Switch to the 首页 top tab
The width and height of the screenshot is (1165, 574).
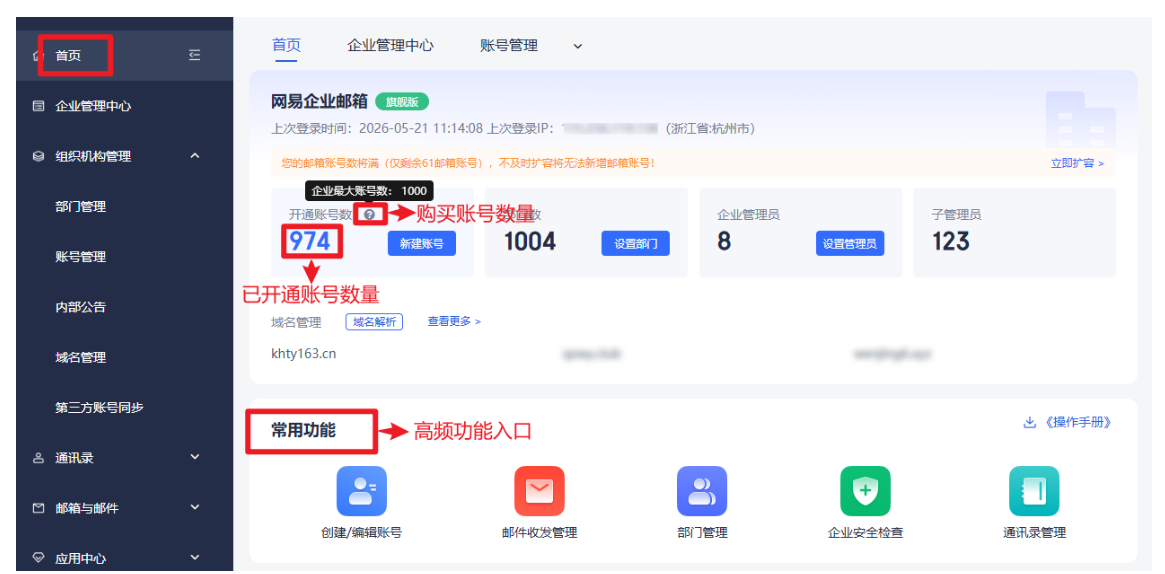click(286, 45)
